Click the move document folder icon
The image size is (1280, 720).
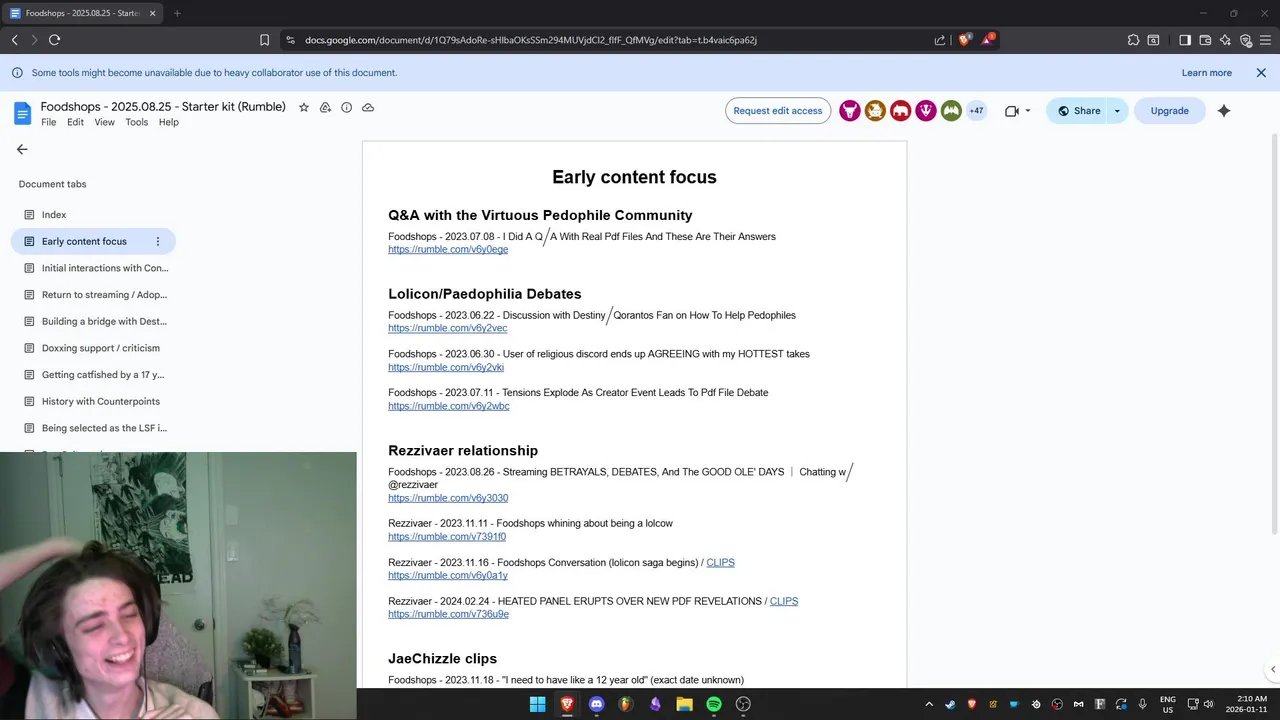(325, 107)
